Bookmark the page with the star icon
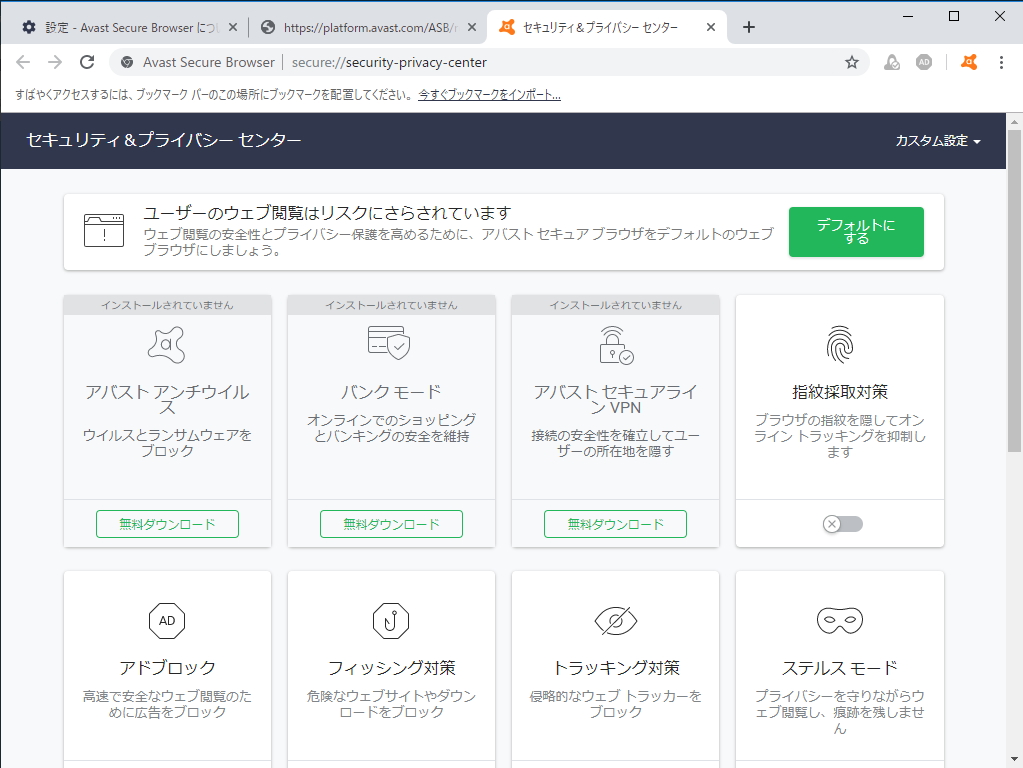The image size is (1023, 768). point(851,62)
